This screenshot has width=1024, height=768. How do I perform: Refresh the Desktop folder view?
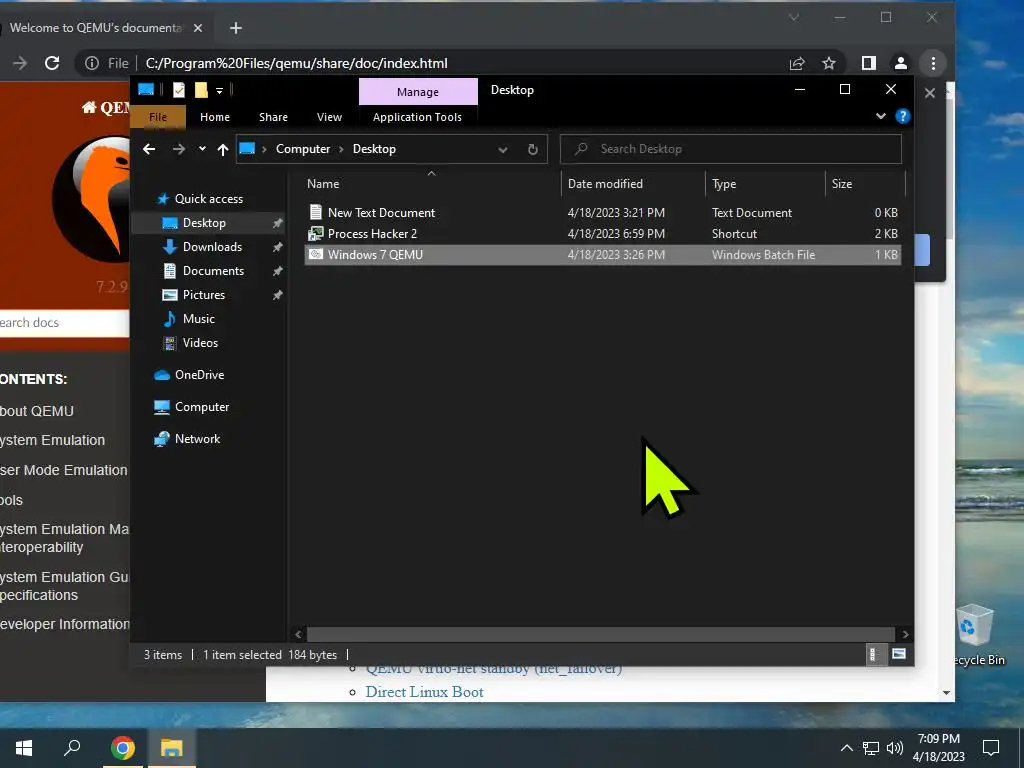(x=533, y=150)
